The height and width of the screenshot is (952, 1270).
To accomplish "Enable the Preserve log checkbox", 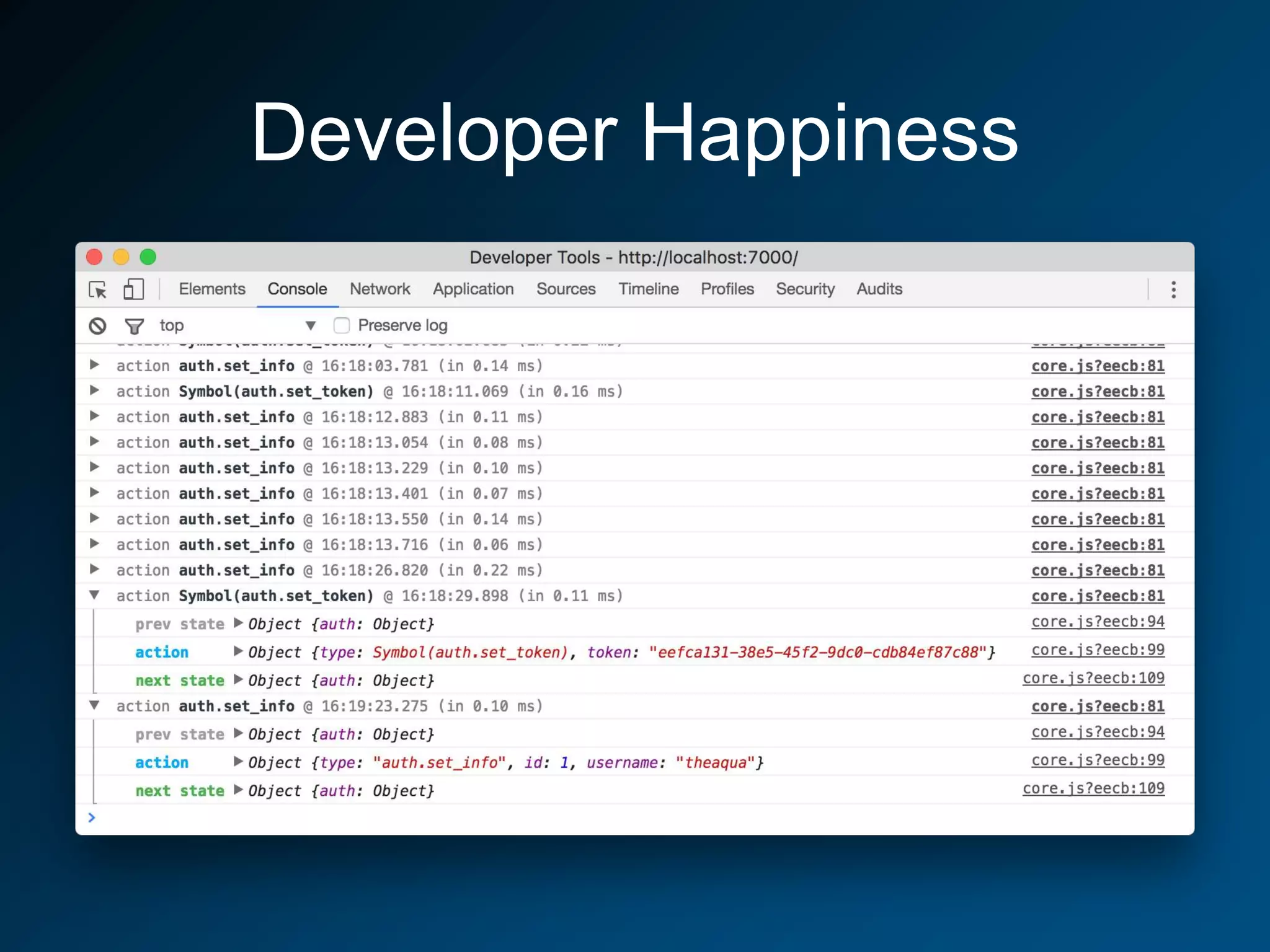I will (342, 325).
